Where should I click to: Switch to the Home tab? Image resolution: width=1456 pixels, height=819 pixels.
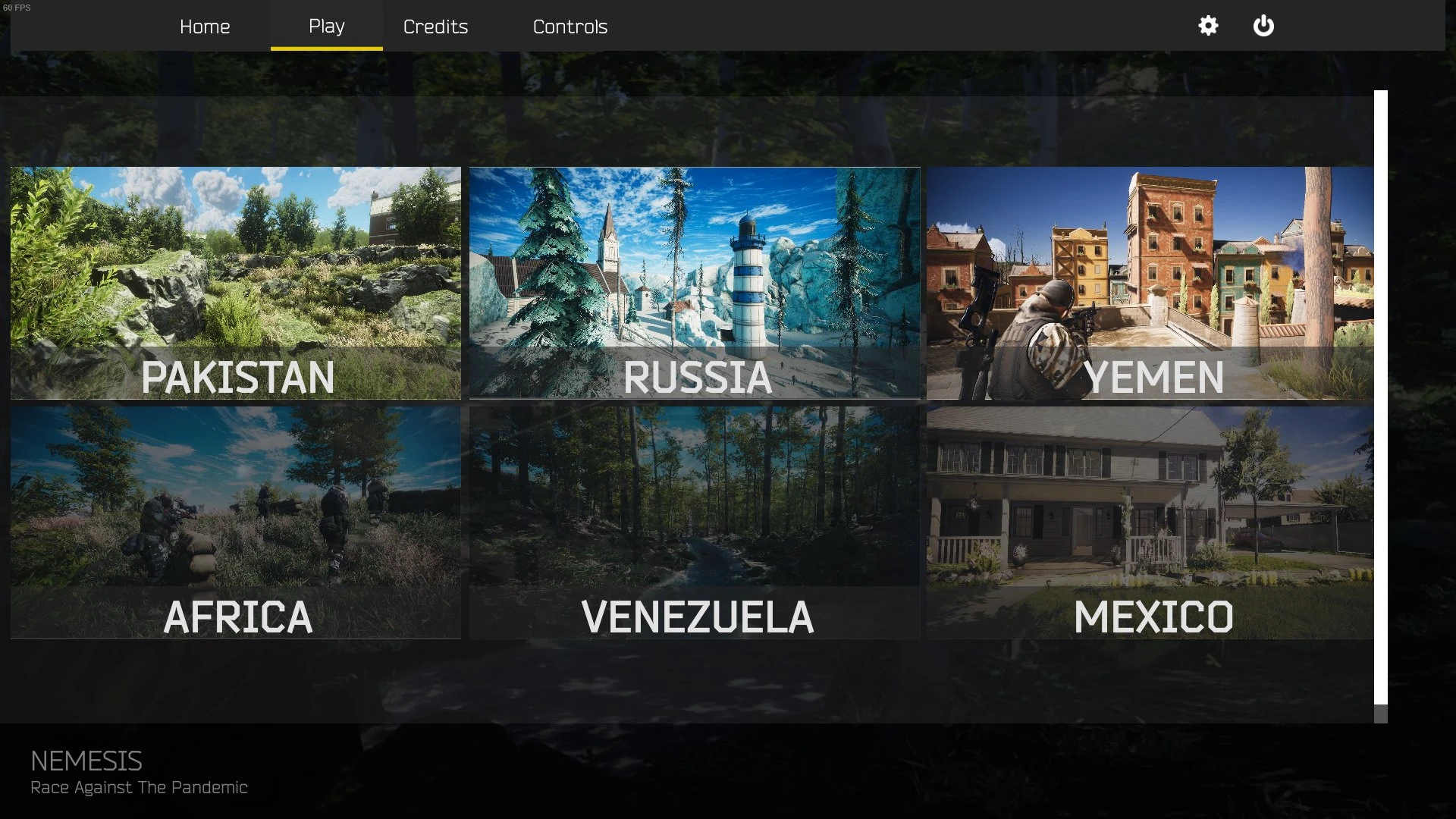[x=204, y=27]
